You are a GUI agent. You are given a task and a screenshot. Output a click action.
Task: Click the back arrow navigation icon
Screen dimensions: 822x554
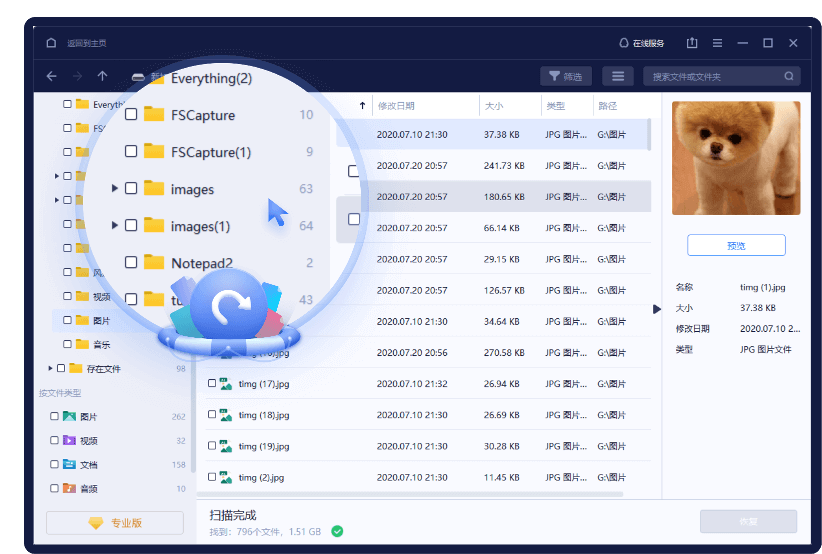point(52,76)
